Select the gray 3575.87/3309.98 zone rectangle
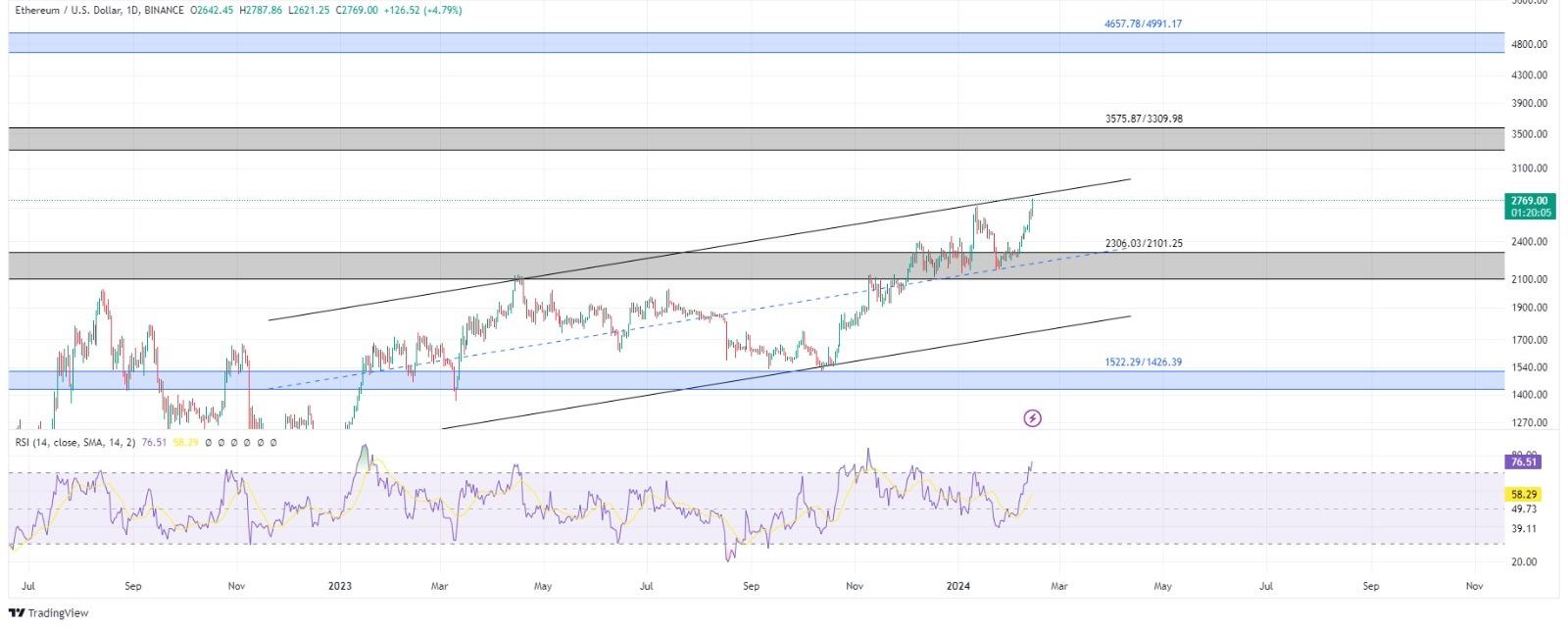Screen dimensions: 1568x628 coord(756,139)
